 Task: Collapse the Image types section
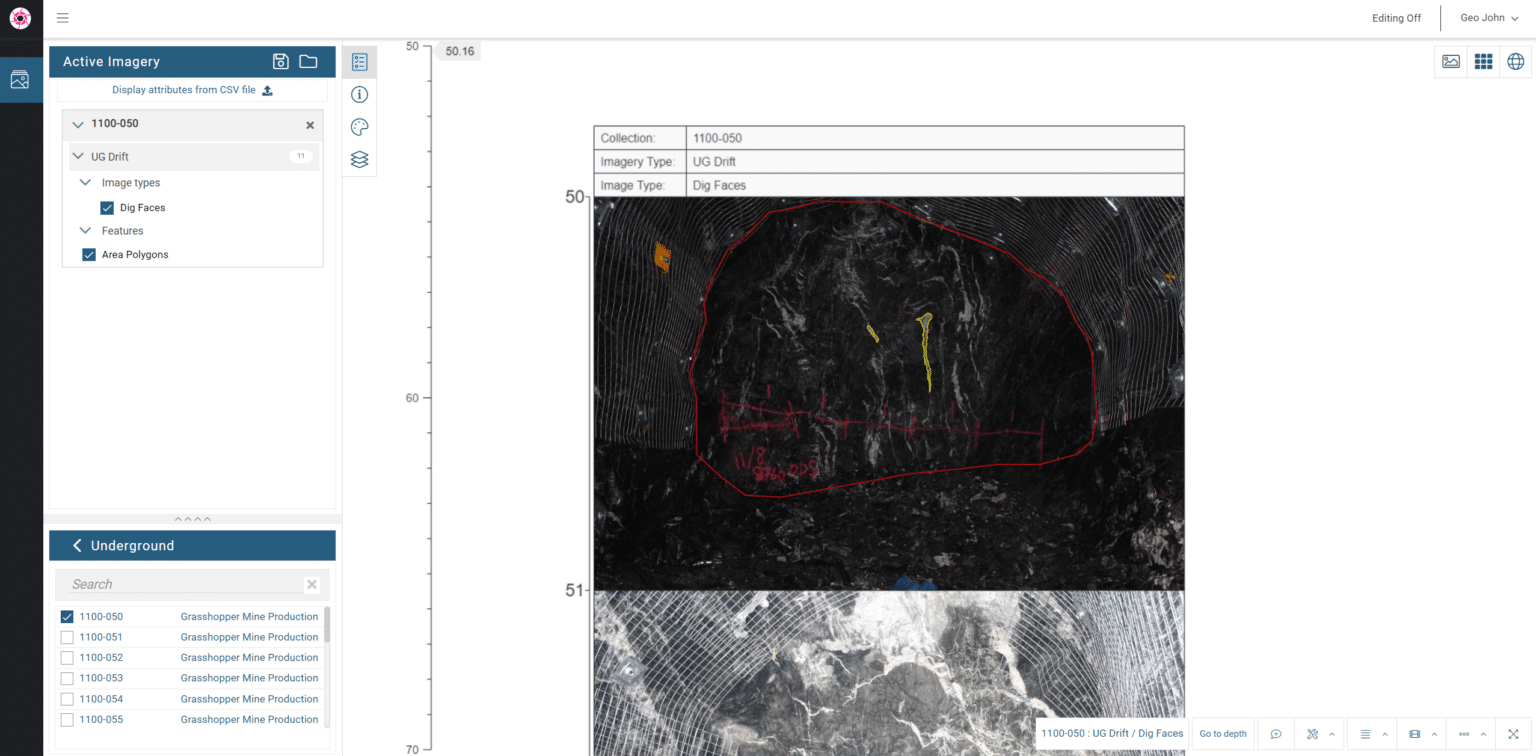(86, 183)
